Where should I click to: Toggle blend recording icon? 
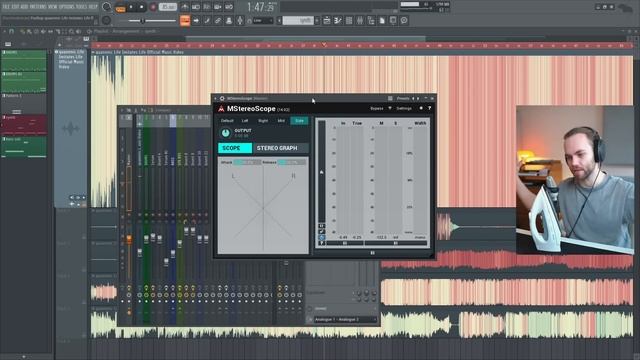(218, 7)
